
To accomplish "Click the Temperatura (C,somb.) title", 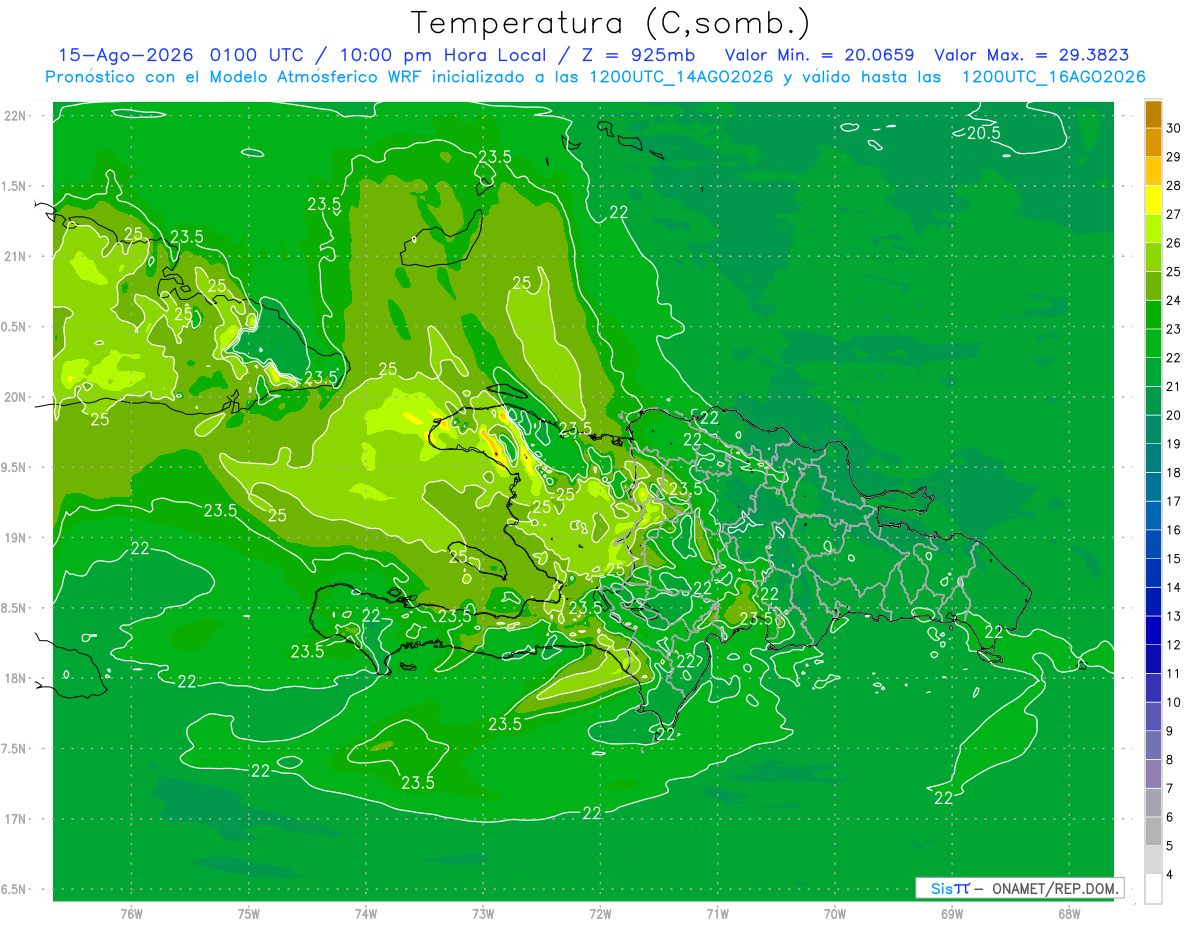I will click(x=611, y=22).
